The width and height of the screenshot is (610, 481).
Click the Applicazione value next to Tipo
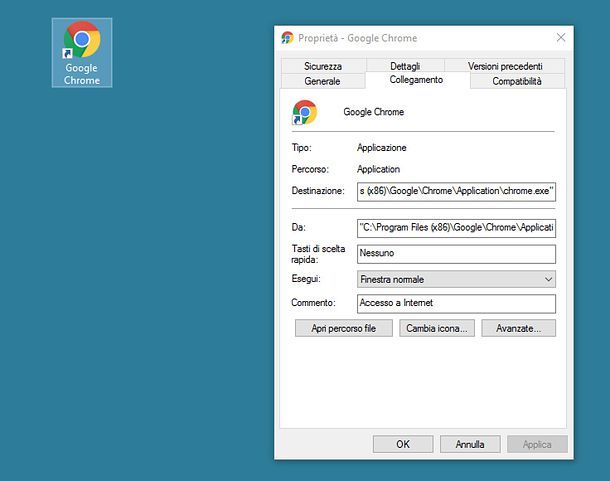pyautogui.click(x=382, y=147)
